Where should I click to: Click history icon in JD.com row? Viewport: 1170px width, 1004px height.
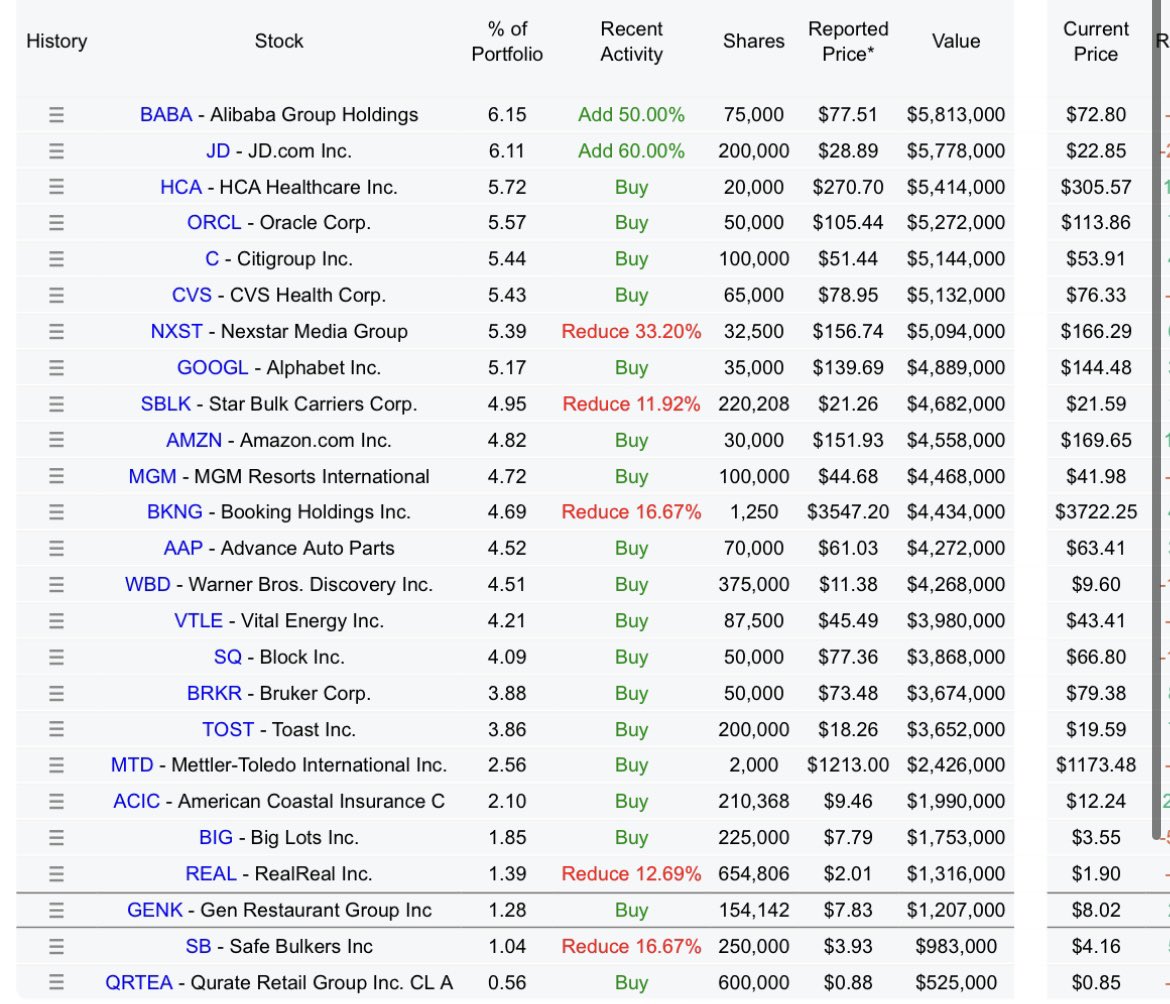point(56,151)
